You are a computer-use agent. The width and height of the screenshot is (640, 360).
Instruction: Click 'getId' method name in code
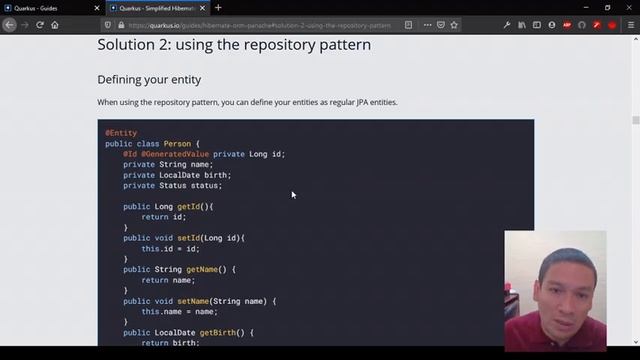[189, 207]
